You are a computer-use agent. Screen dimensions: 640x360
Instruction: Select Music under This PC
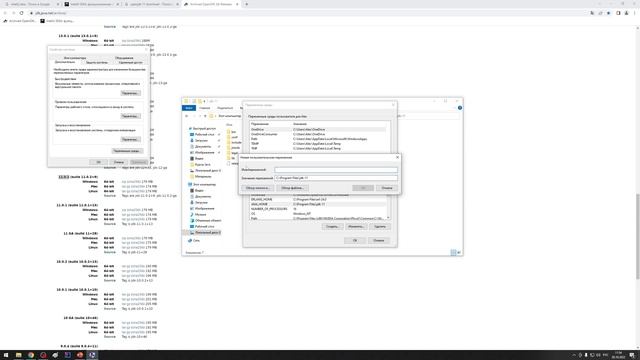[198, 214]
